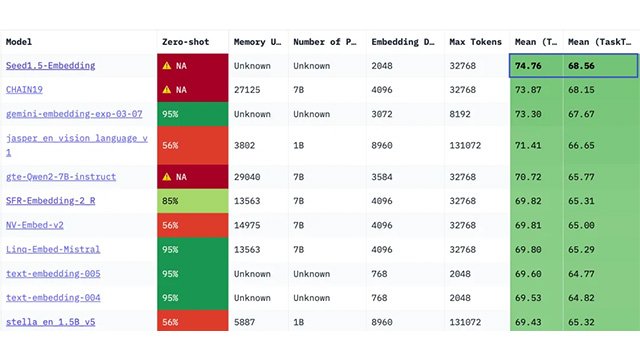Open the Seed1.5-Embedding model link
The height and width of the screenshot is (360, 640).
click(51, 66)
